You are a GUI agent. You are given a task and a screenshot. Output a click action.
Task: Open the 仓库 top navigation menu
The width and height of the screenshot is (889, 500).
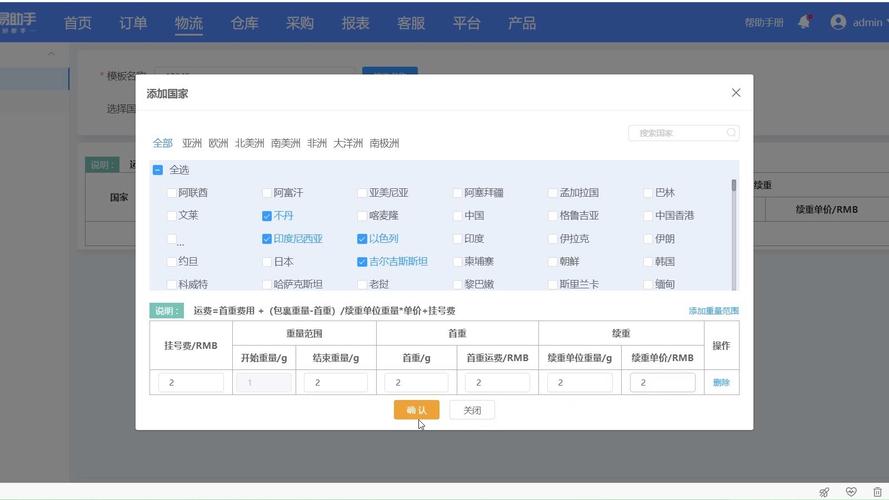pyautogui.click(x=244, y=23)
